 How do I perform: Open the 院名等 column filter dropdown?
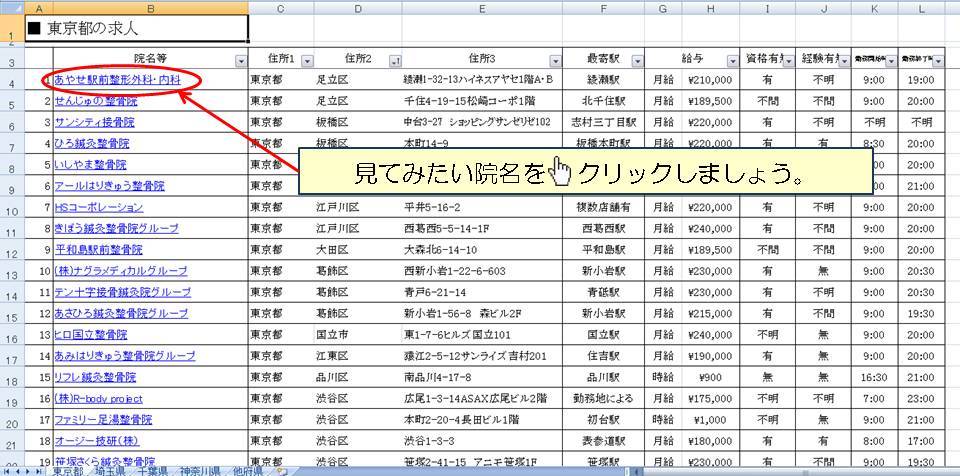tap(240, 61)
